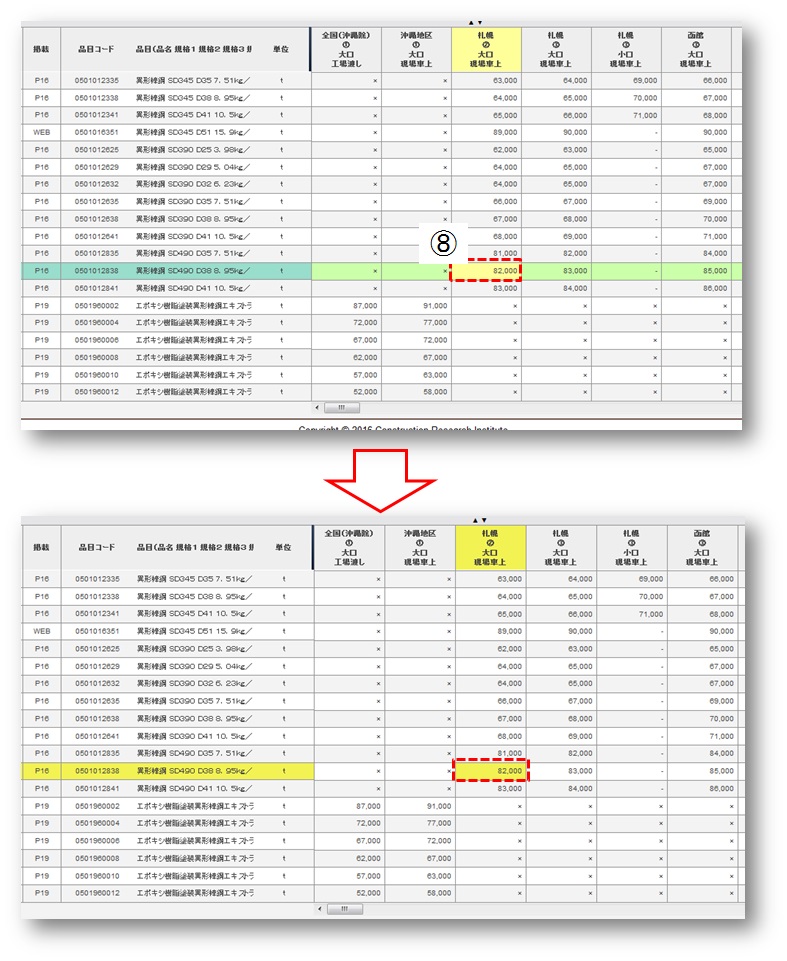
Task: Click code 0501012338 in upper table
Action: click(97, 97)
